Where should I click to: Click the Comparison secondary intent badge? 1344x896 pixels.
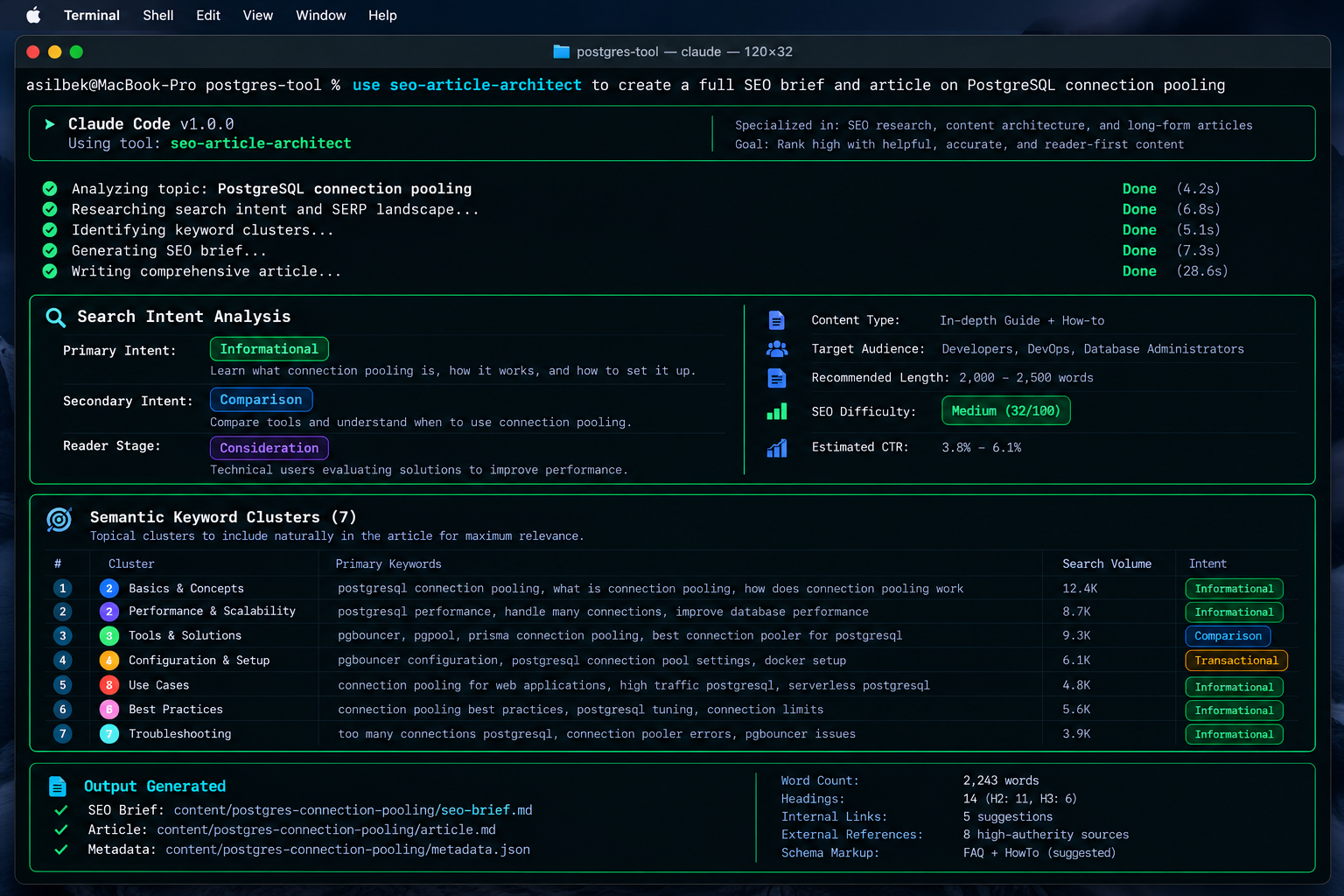pyautogui.click(x=261, y=400)
